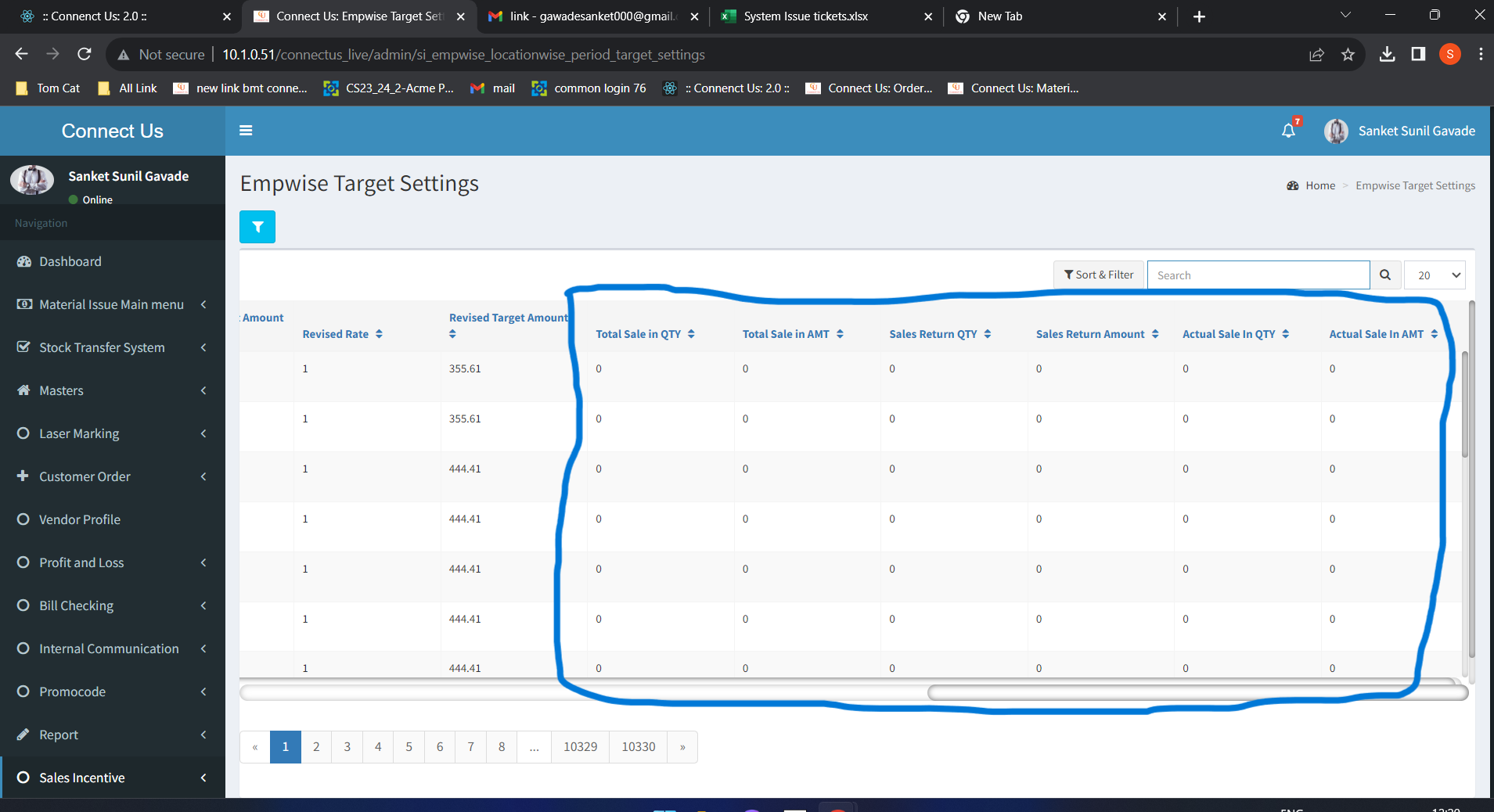1494x812 pixels.
Task: Sort by Revised Rate column arrows
Action: coord(379,334)
